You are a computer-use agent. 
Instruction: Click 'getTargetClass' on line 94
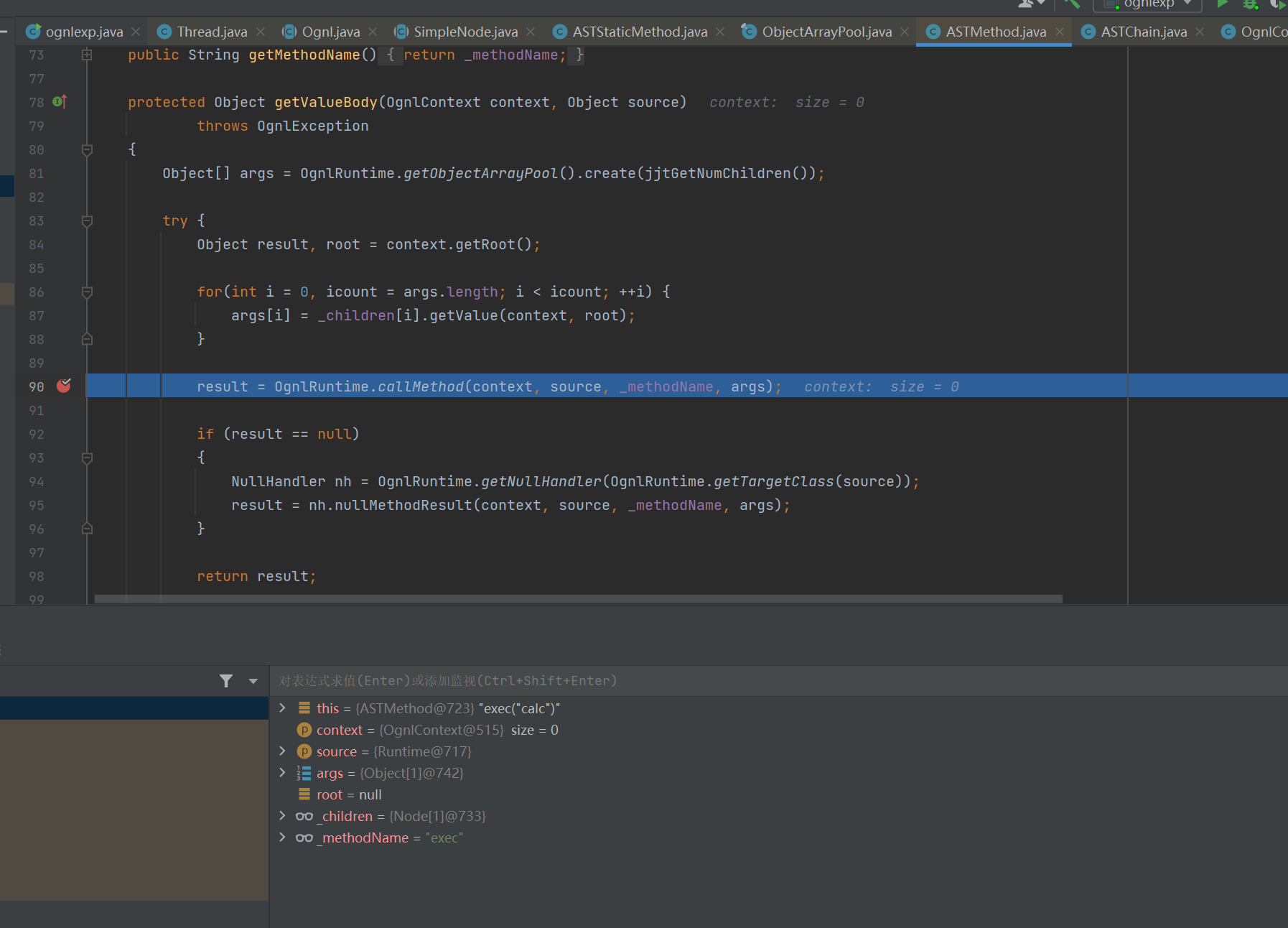click(774, 481)
